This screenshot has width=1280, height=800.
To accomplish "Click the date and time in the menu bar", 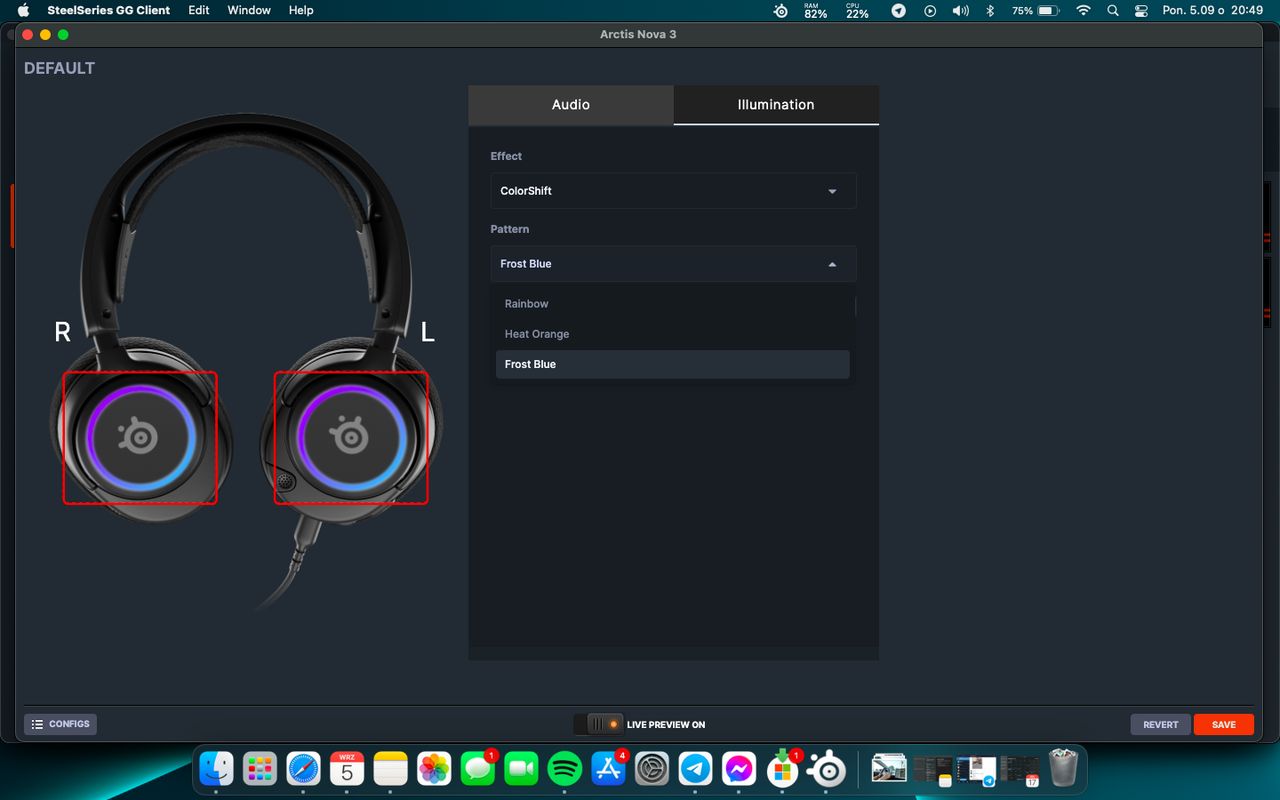I will pos(1213,10).
